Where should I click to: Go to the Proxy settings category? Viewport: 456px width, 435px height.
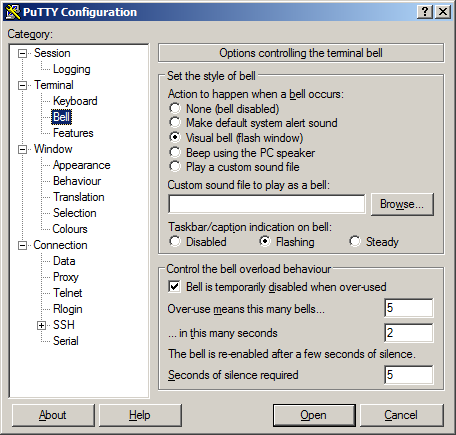tap(66, 277)
